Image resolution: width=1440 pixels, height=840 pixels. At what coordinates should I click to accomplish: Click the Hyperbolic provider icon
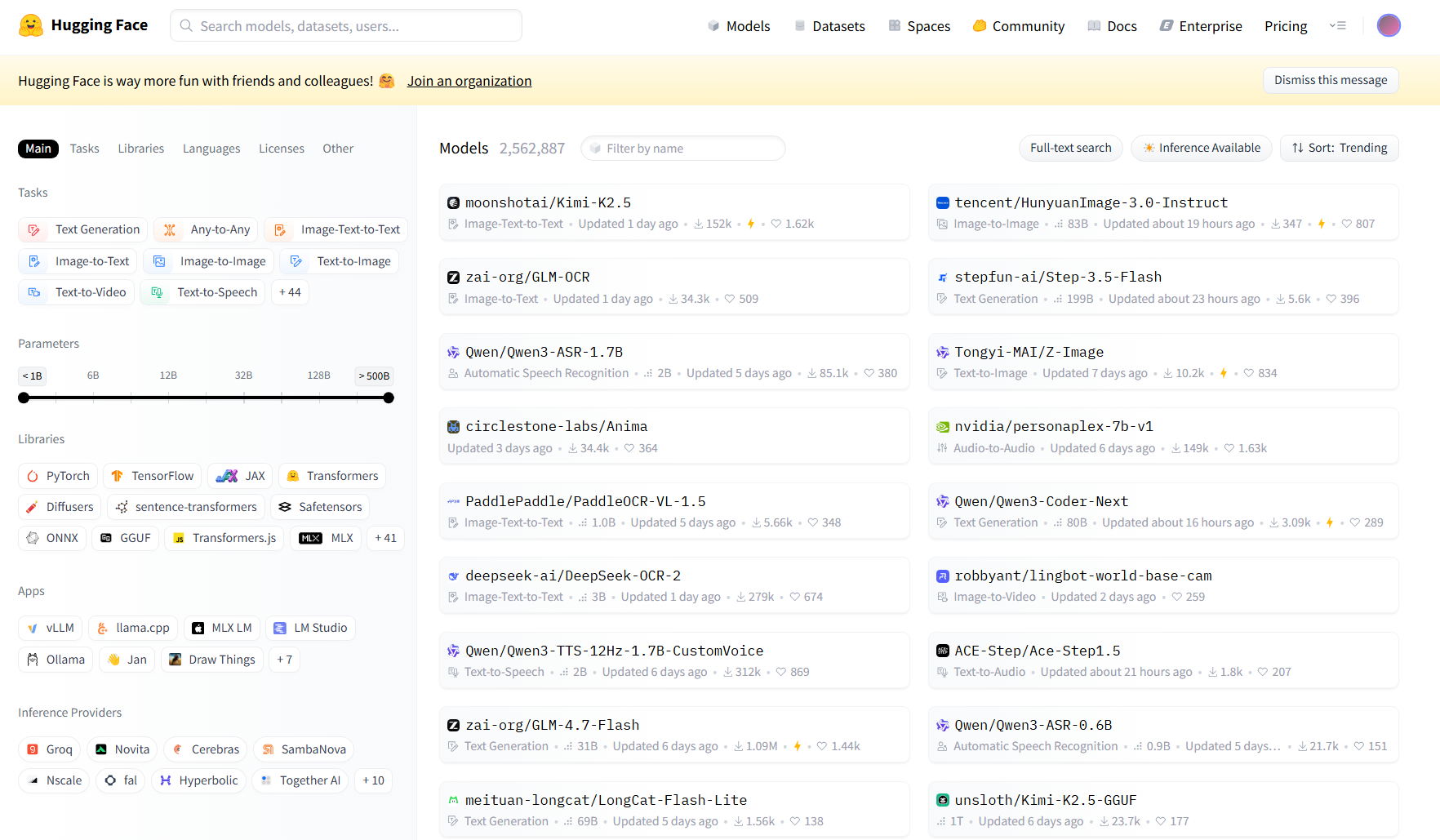(x=166, y=780)
